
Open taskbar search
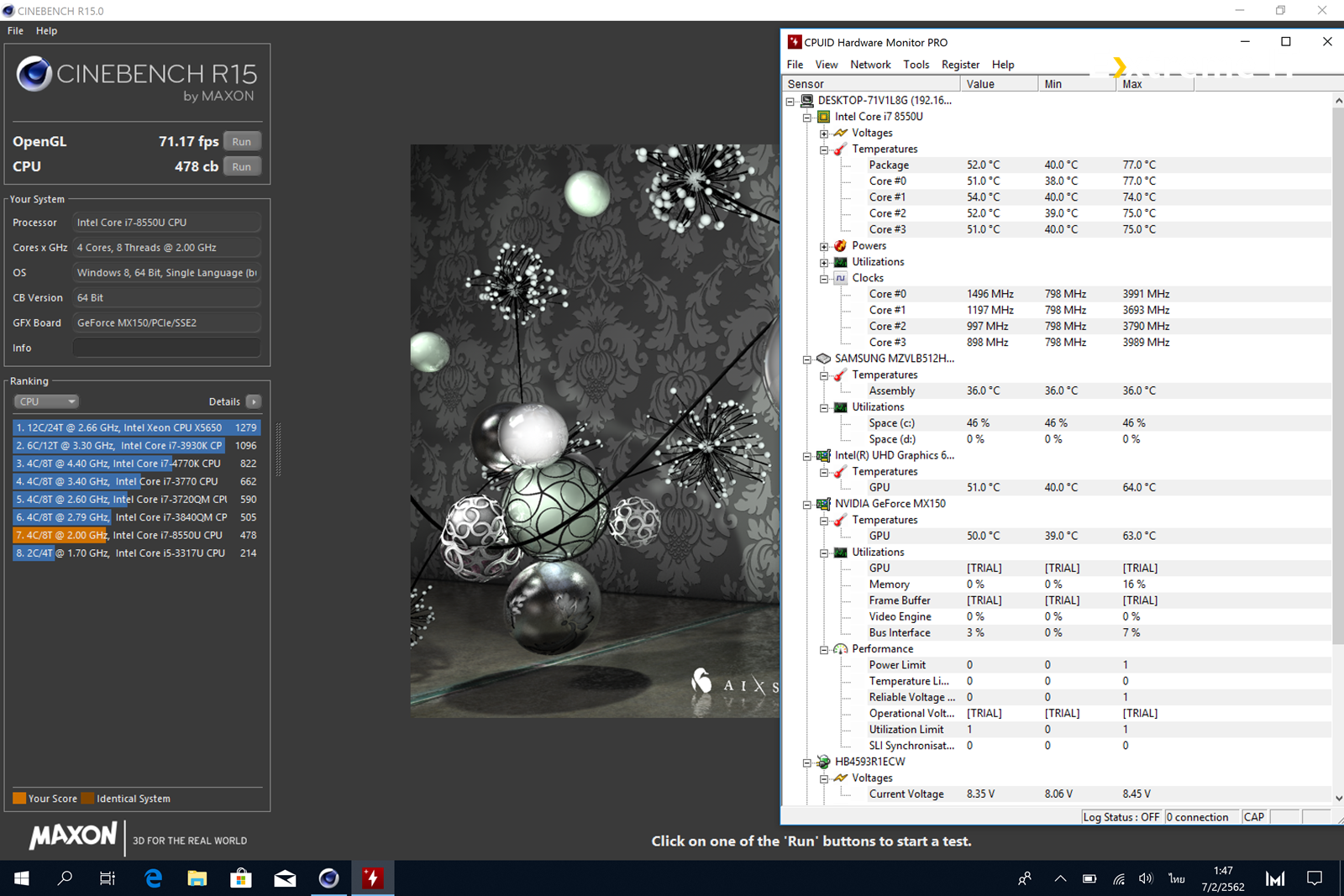click(x=65, y=878)
